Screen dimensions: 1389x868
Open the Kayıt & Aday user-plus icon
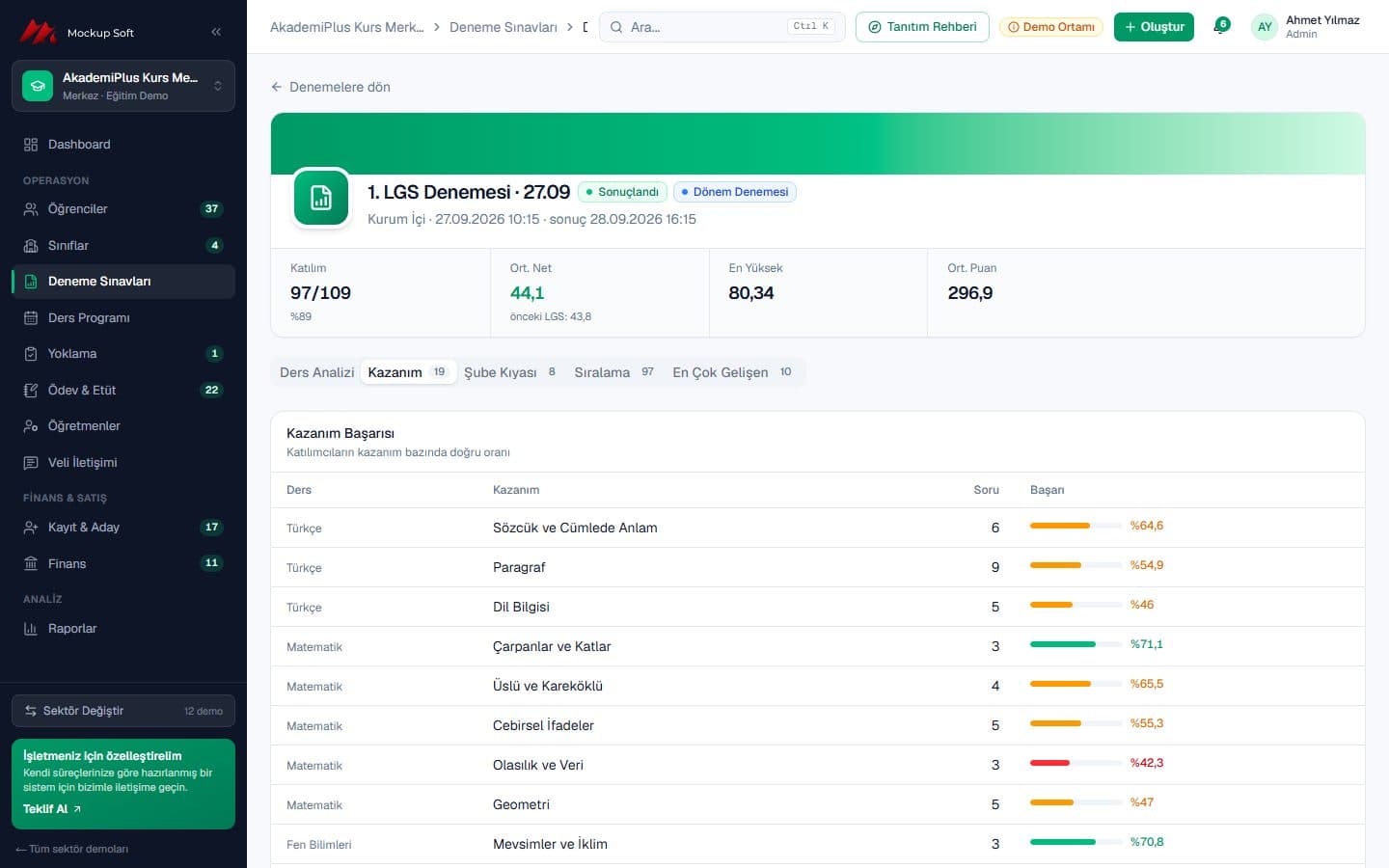pos(31,528)
